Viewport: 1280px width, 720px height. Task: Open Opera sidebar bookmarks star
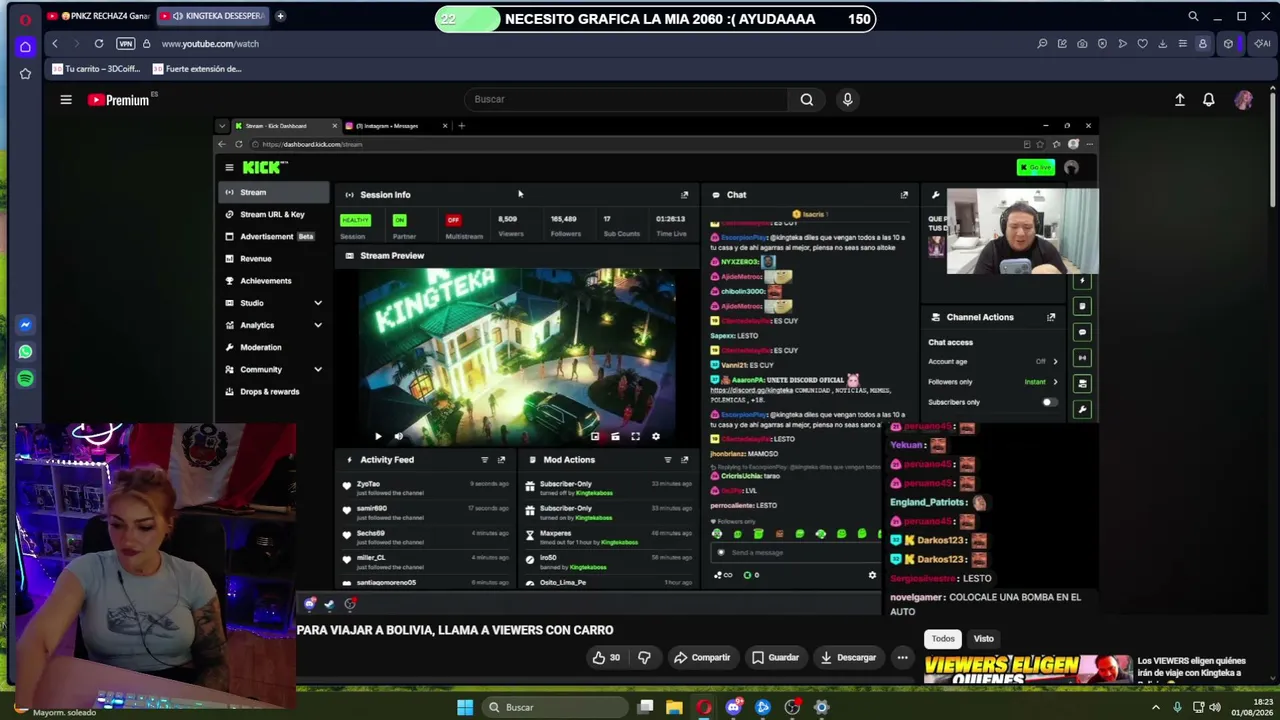pos(25,73)
